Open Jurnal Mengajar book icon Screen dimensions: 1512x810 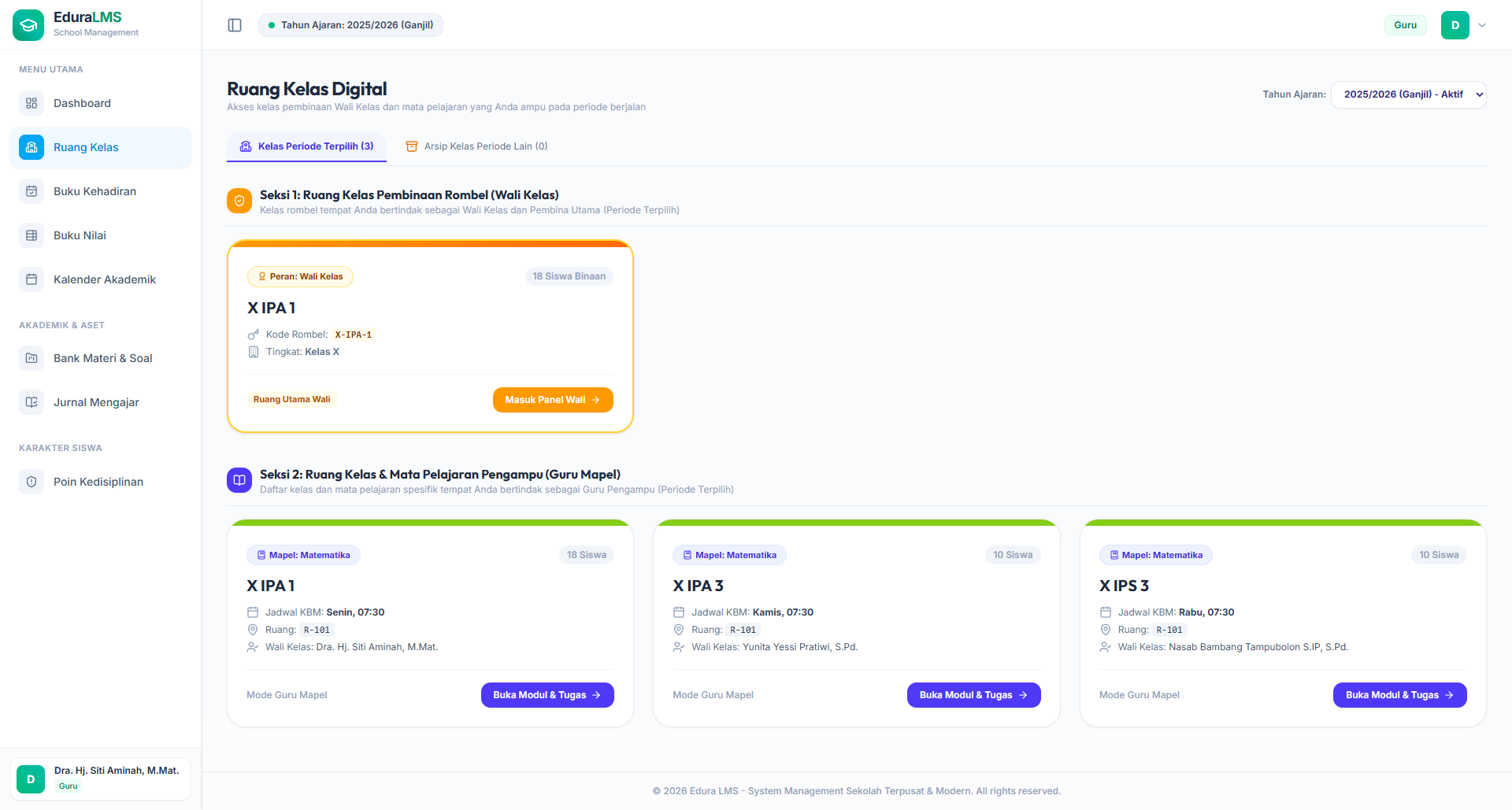pyautogui.click(x=31, y=402)
